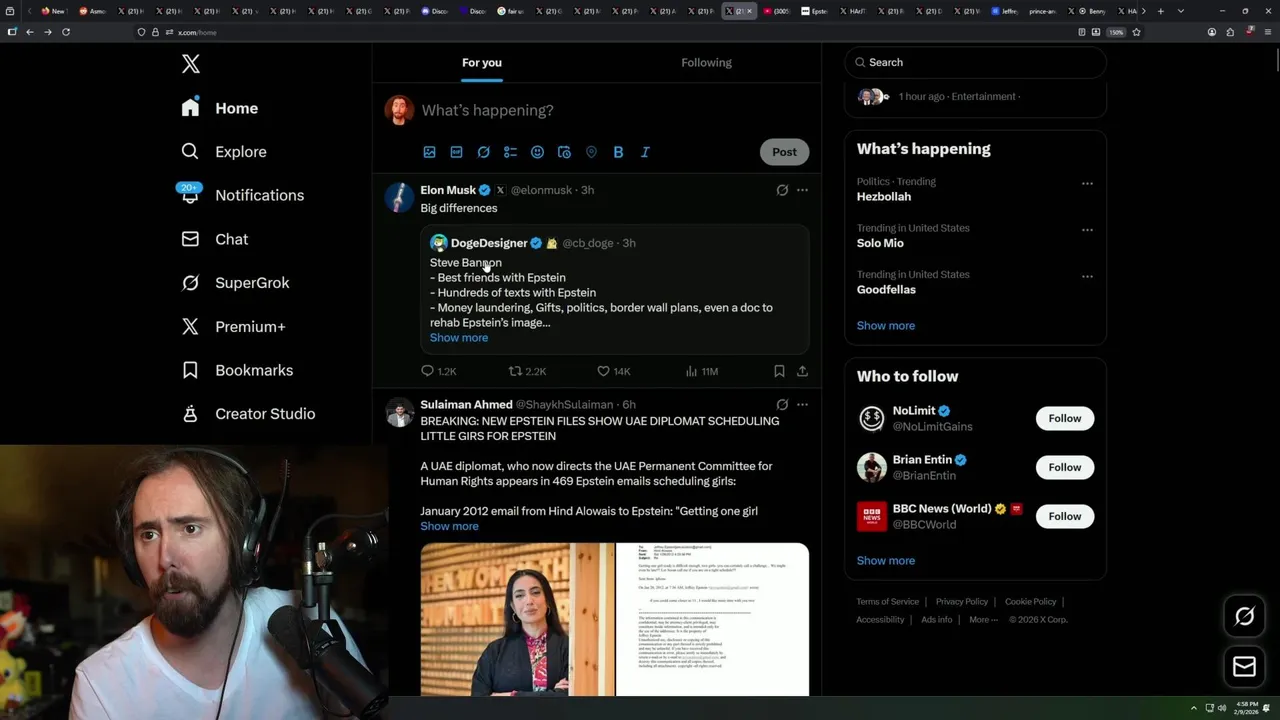Repost Elon Musk's post (2.2K)

pos(527,371)
